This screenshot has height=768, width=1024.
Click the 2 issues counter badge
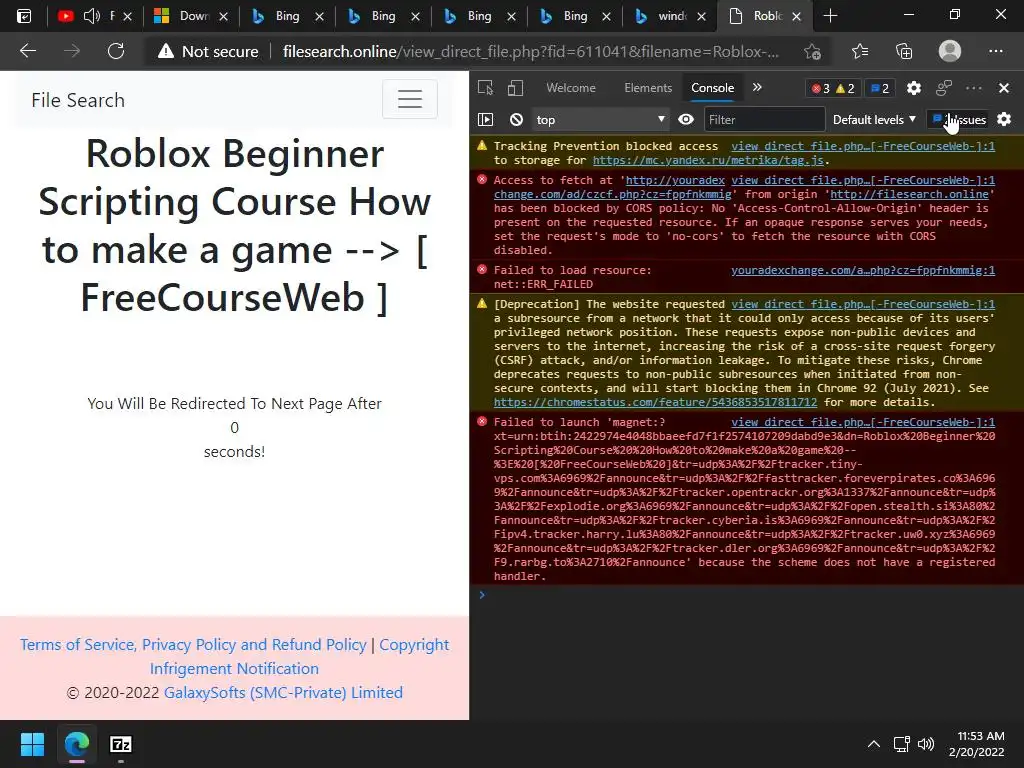(x=880, y=89)
